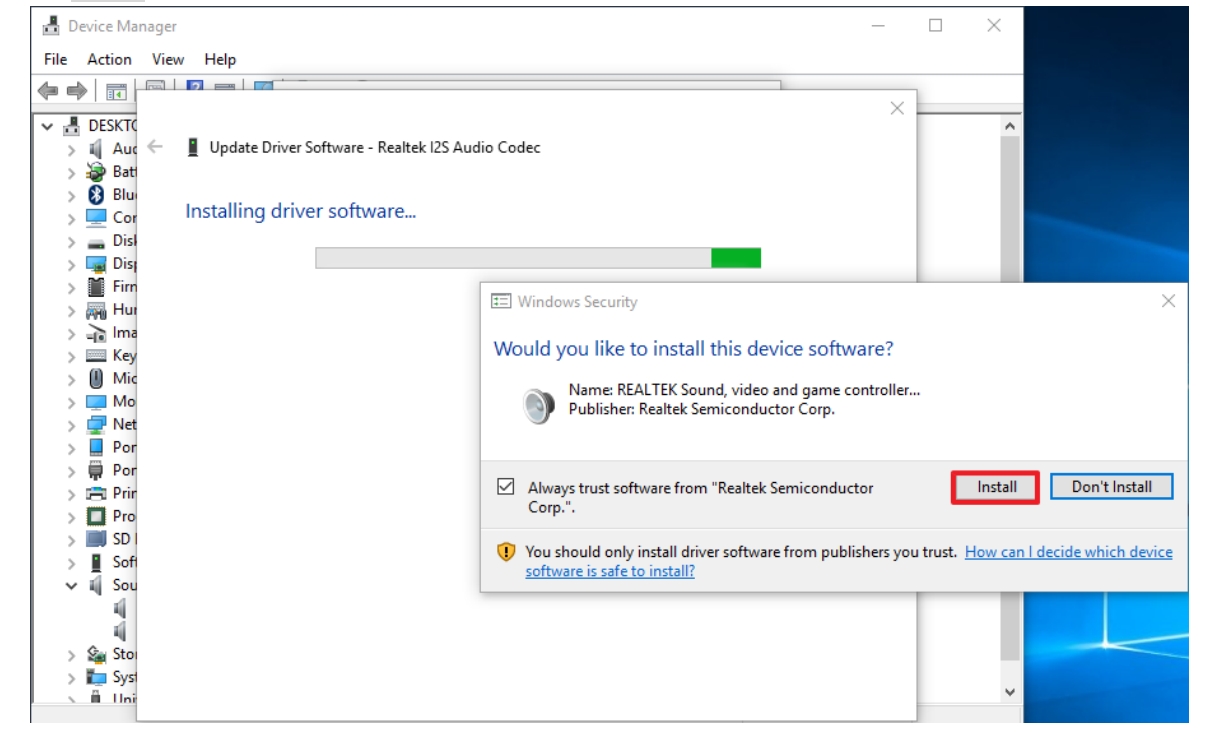Click the toolbar Back arrow icon
Image resolution: width=1226 pixels, height=732 pixels.
coord(48,91)
